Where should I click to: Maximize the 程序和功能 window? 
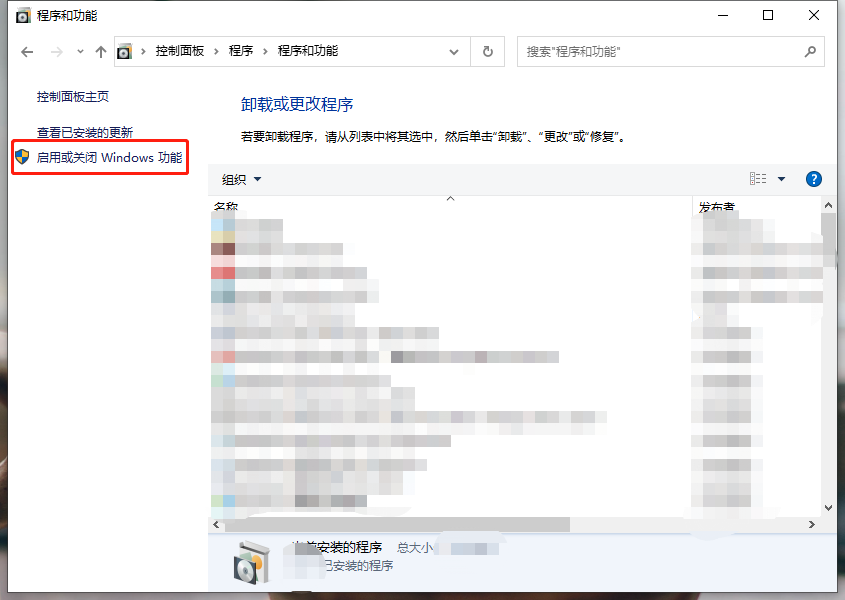[768, 16]
